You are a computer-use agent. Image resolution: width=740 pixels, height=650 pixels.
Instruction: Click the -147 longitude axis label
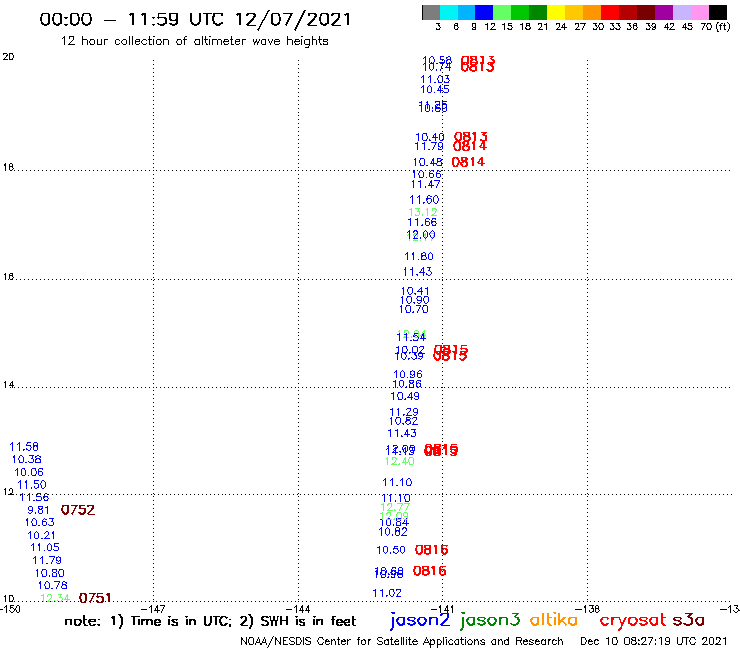tap(152, 609)
